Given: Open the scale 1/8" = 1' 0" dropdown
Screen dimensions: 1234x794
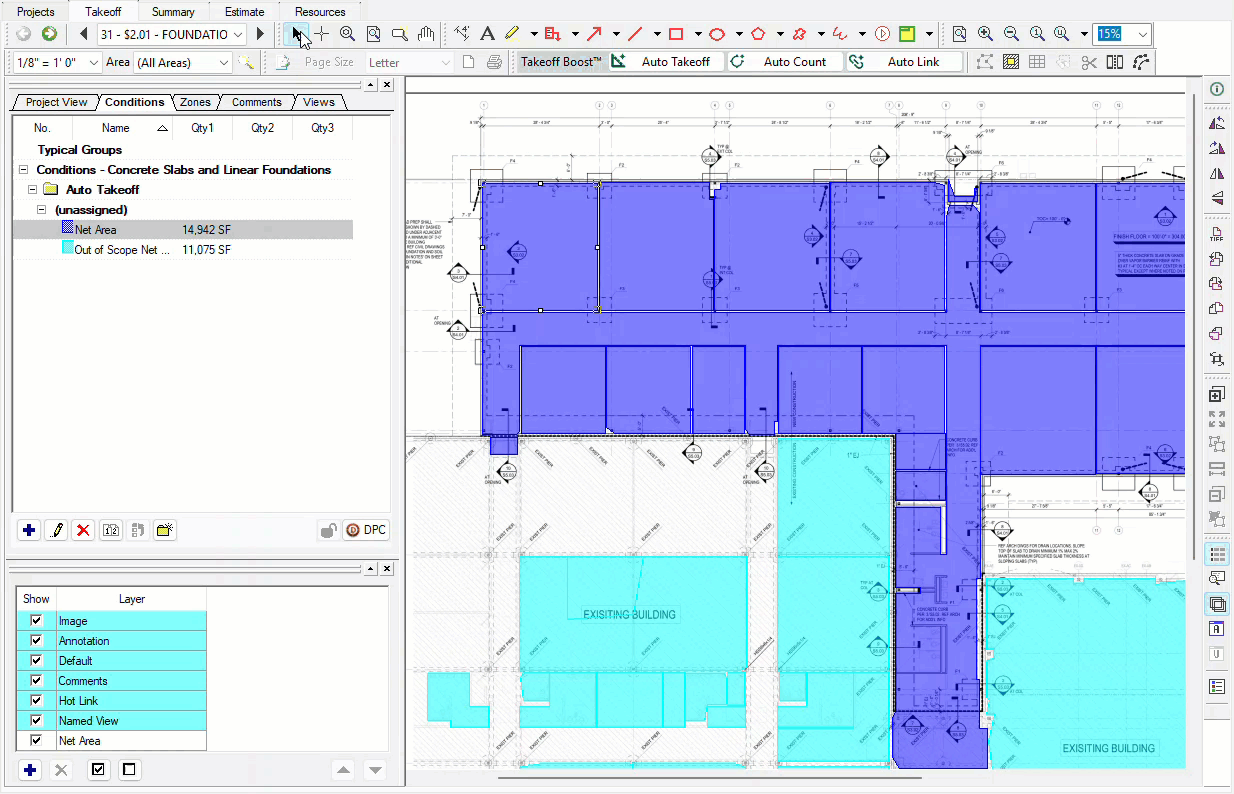Looking at the screenshot, I should pyautogui.click(x=94, y=62).
